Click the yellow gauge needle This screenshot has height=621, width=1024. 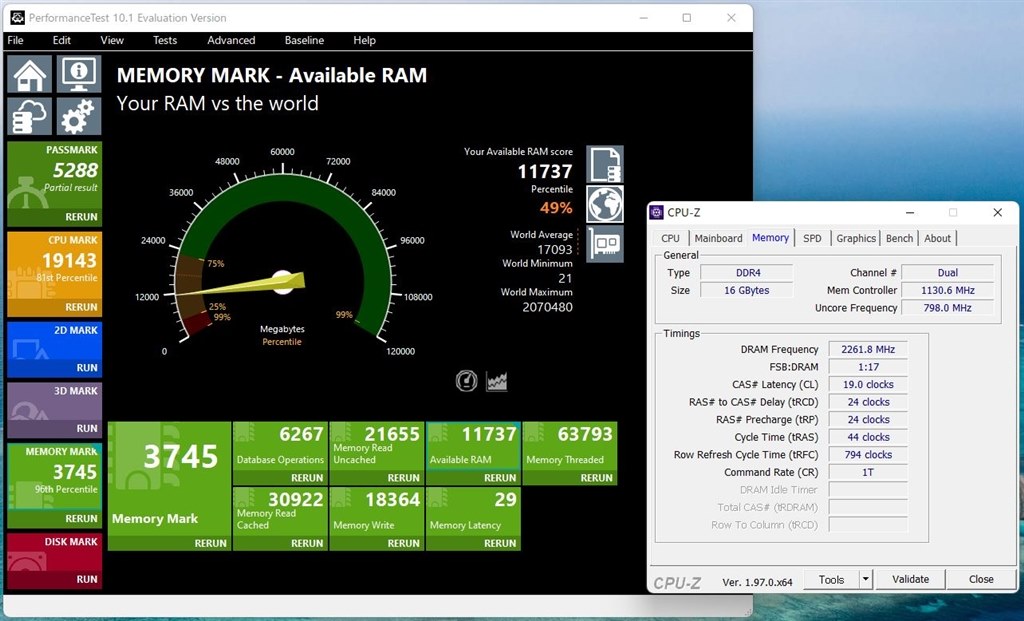240,285
